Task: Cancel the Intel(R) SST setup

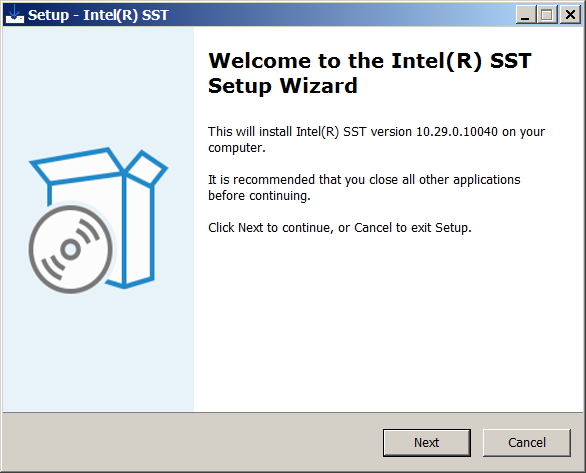Action: (x=527, y=442)
